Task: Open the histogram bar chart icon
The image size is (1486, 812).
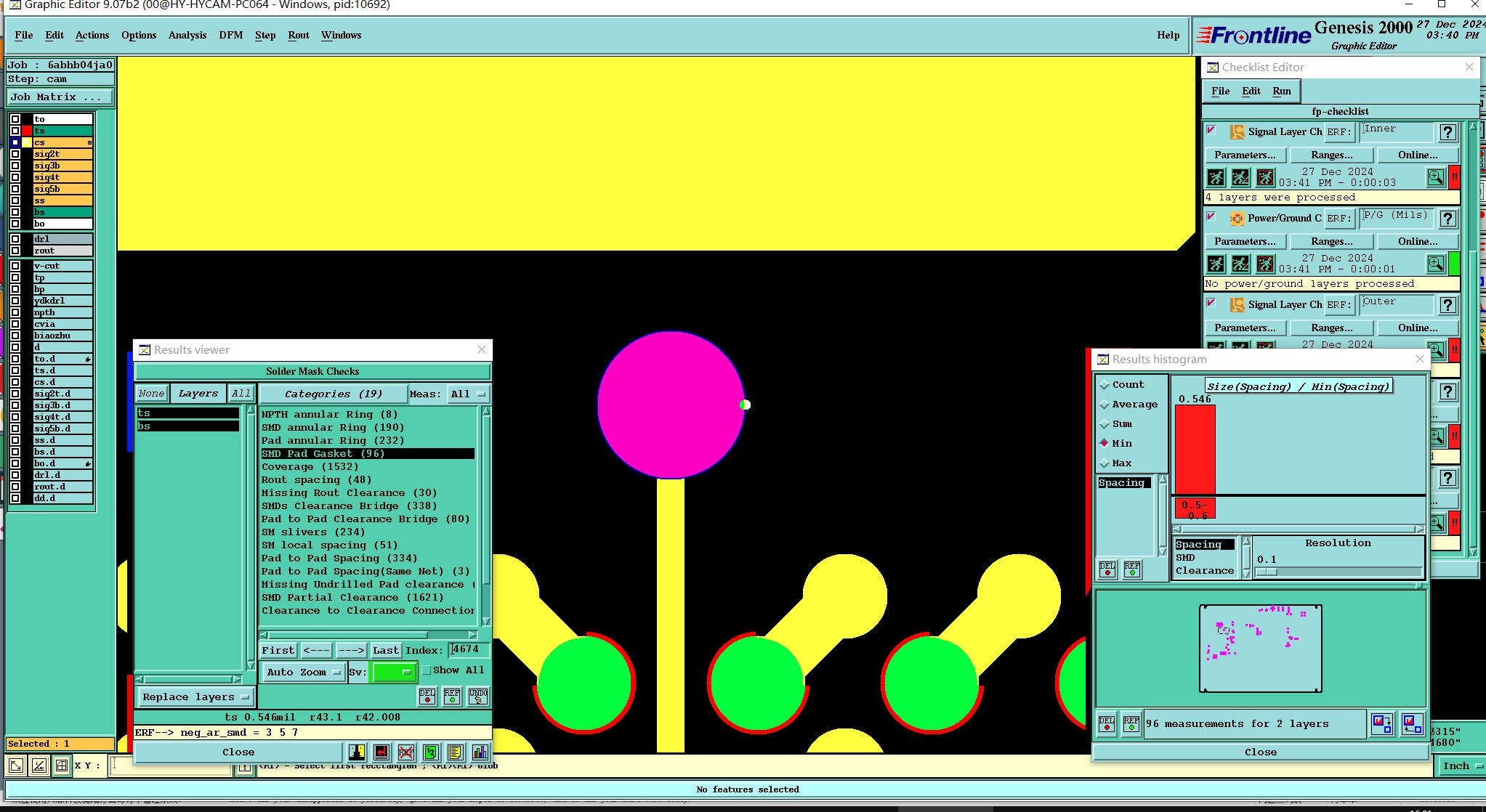Action: 480,752
